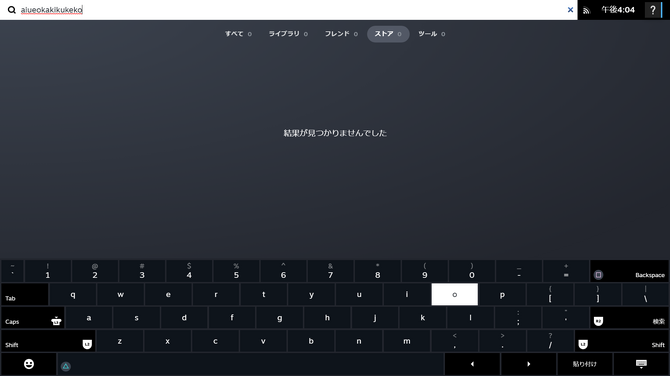670x376 pixels.
Task: Switch to the すべて tab
Action: point(238,34)
